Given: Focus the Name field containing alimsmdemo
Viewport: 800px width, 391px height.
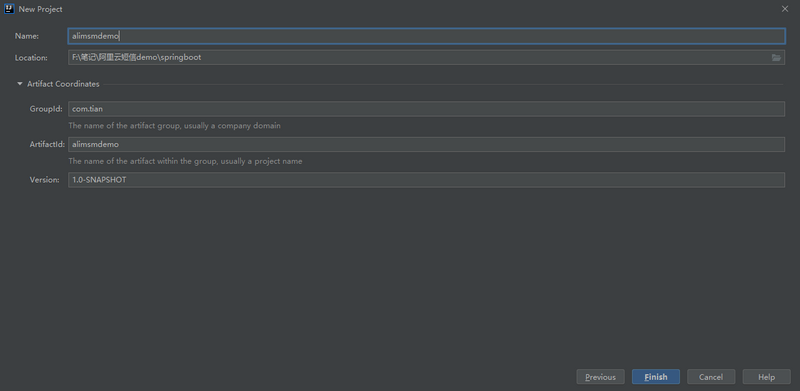Looking at the screenshot, I should tap(427, 36).
